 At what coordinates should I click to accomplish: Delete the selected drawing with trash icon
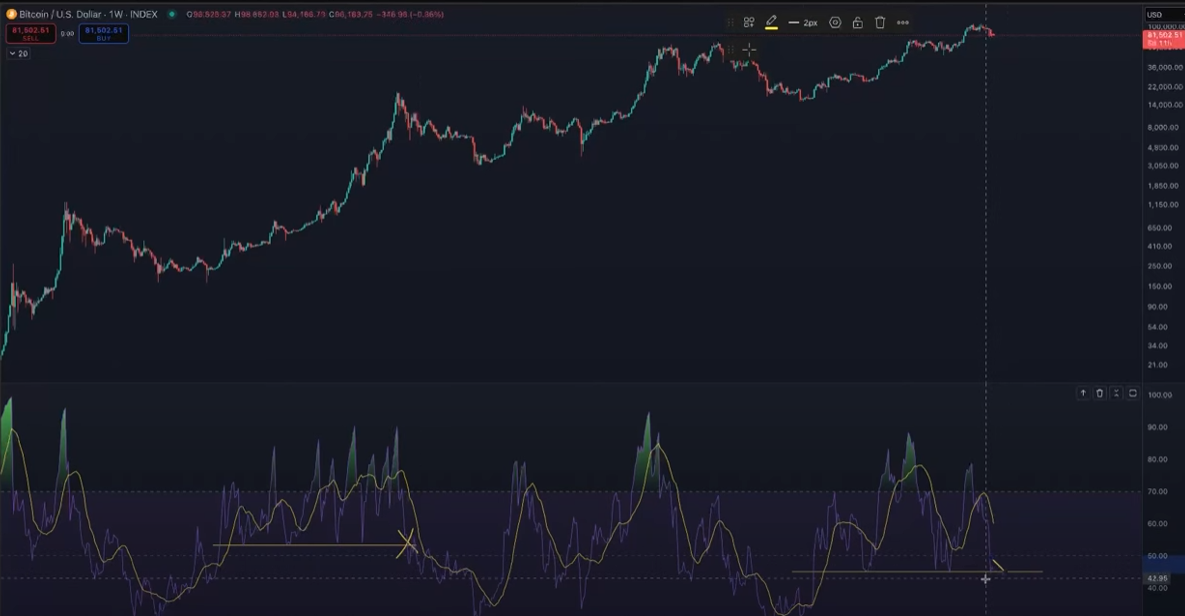pos(880,23)
